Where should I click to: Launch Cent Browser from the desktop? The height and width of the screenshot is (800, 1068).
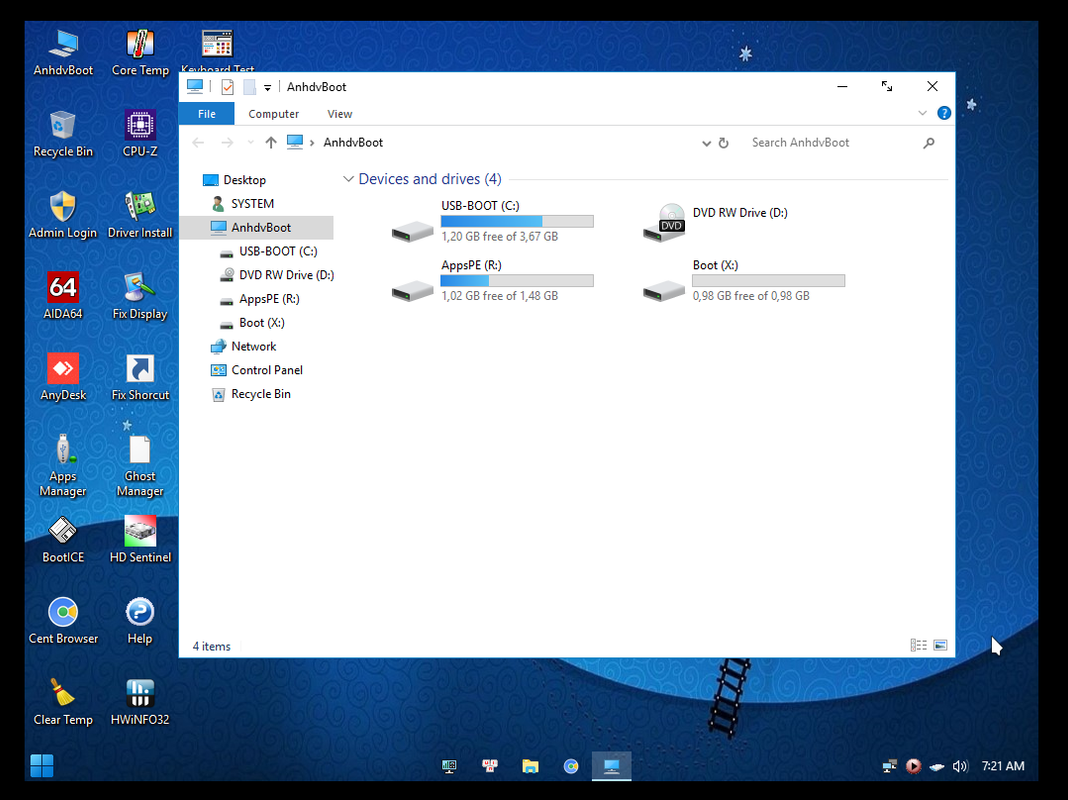click(x=63, y=620)
